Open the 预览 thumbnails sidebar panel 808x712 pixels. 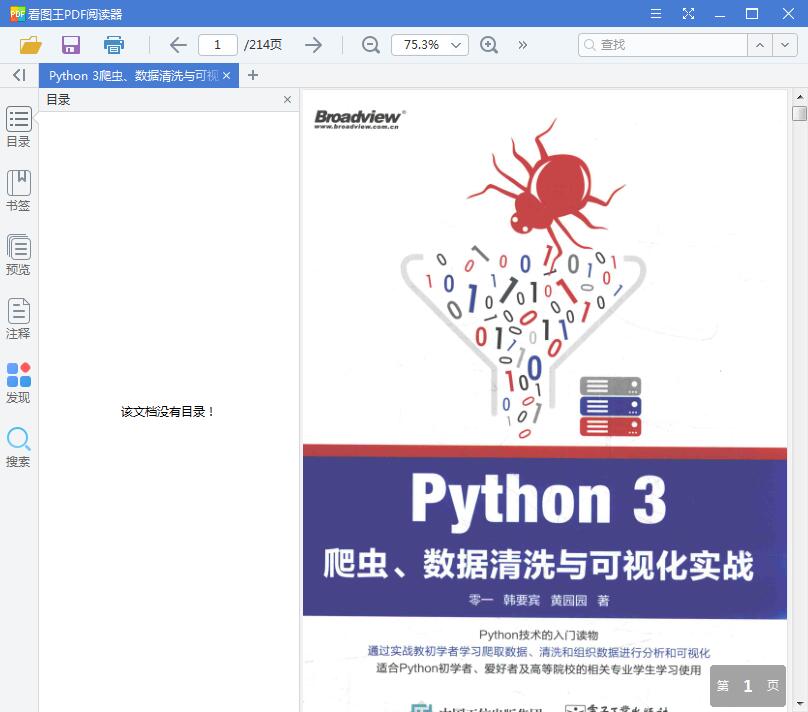pyautogui.click(x=19, y=255)
